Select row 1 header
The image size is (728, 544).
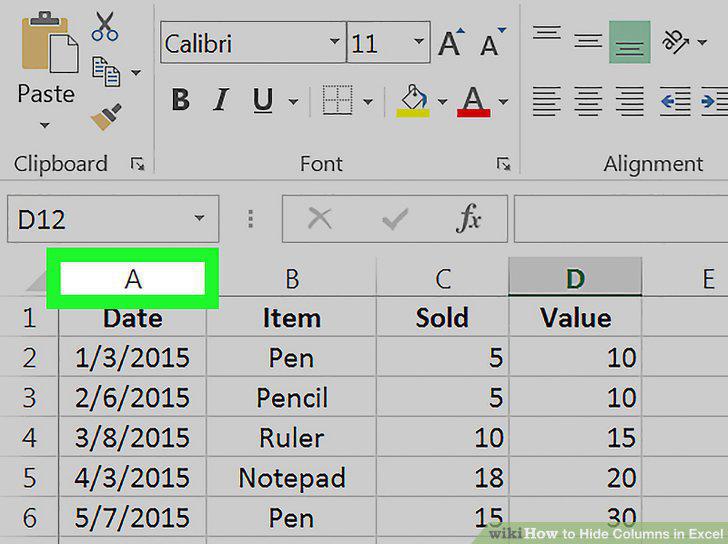coord(29,318)
